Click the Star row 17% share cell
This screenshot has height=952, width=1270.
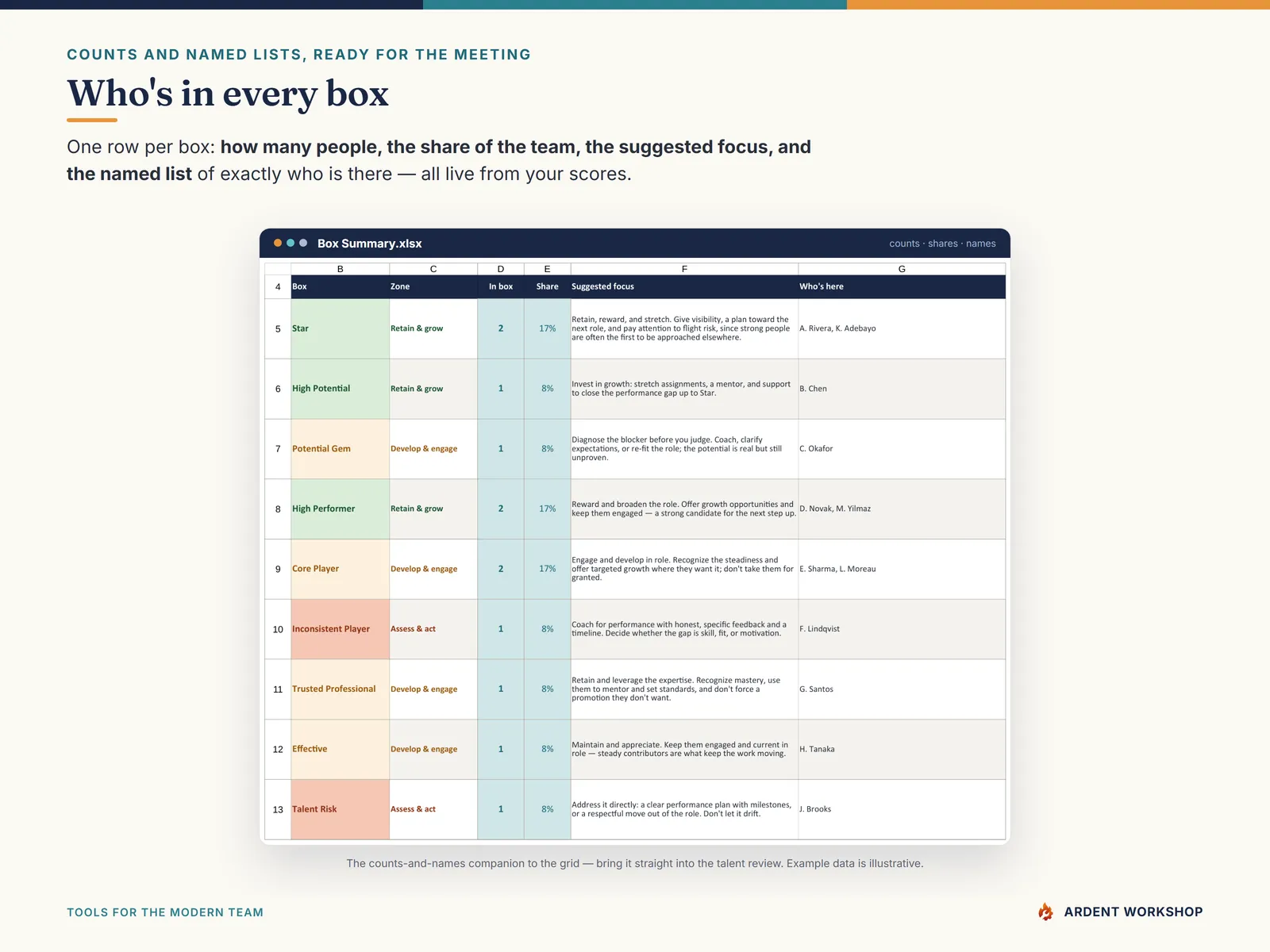click(x=547, y=328)
